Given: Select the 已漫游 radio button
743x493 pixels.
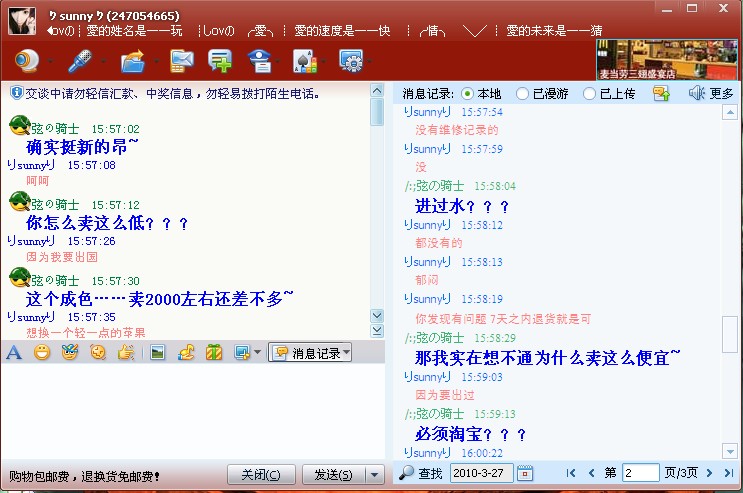Looking at the screenshot, I should coord(522,93).
